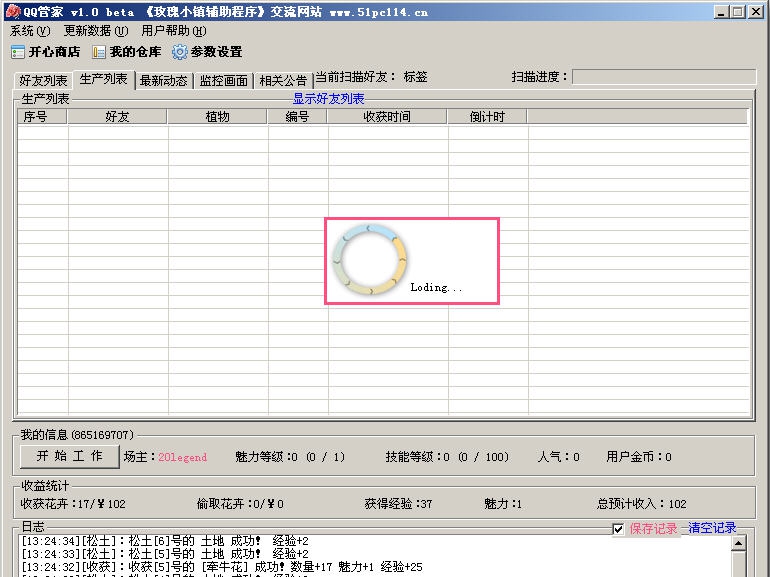
Task: Open the 系统(V) menu
Action: (30, 31)
